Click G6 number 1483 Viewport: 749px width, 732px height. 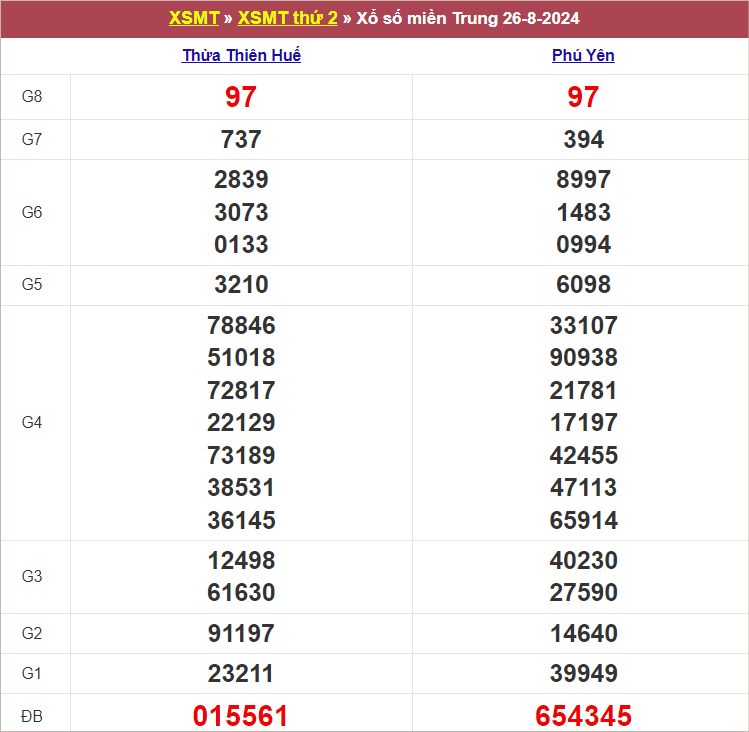tap(583, 212)
